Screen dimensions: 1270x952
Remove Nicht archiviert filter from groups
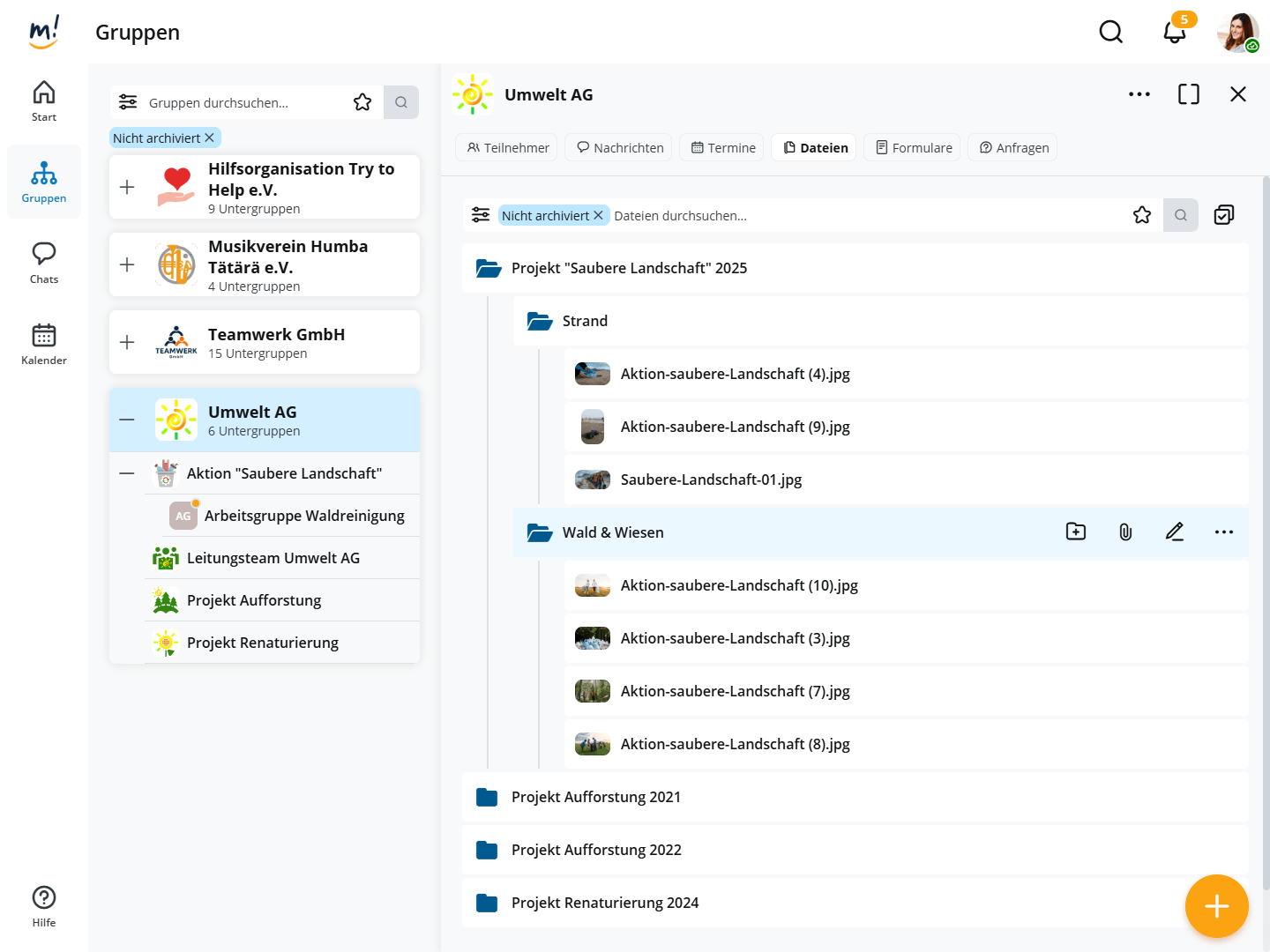209,138
